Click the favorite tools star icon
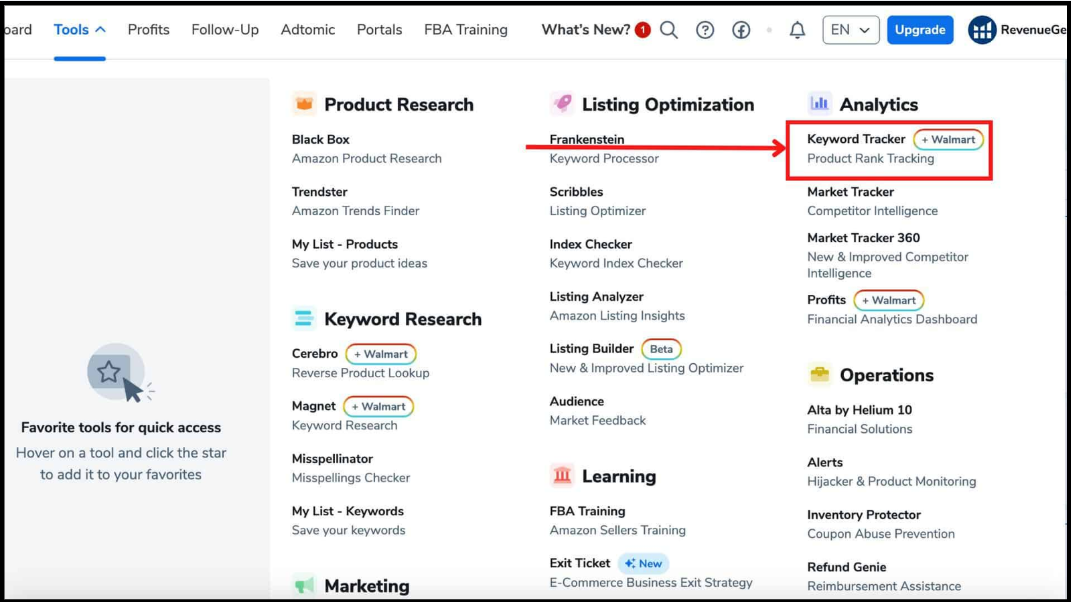 110,373
